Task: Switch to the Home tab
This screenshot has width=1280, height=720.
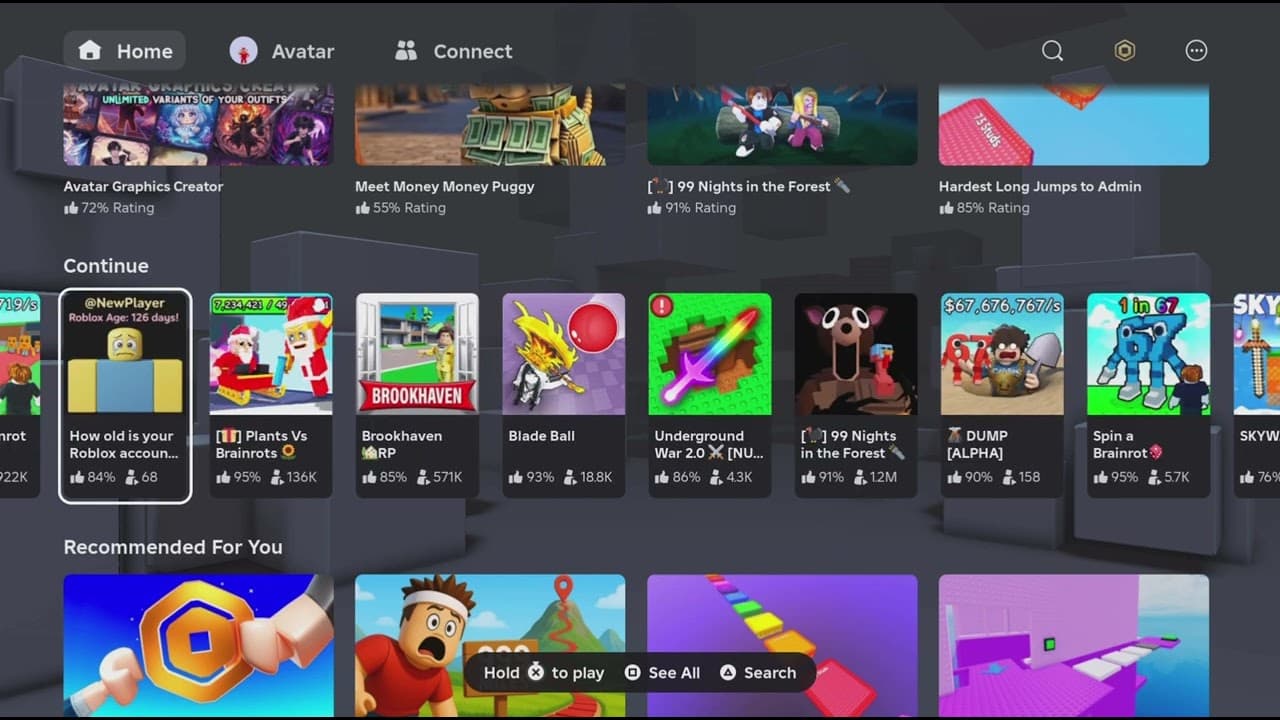Action: pyautogui.click(x=124, y=51)
